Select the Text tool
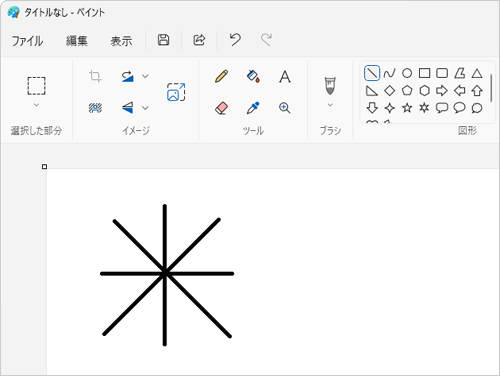Viewport: 500px width, 376px height. coord(285,77)
